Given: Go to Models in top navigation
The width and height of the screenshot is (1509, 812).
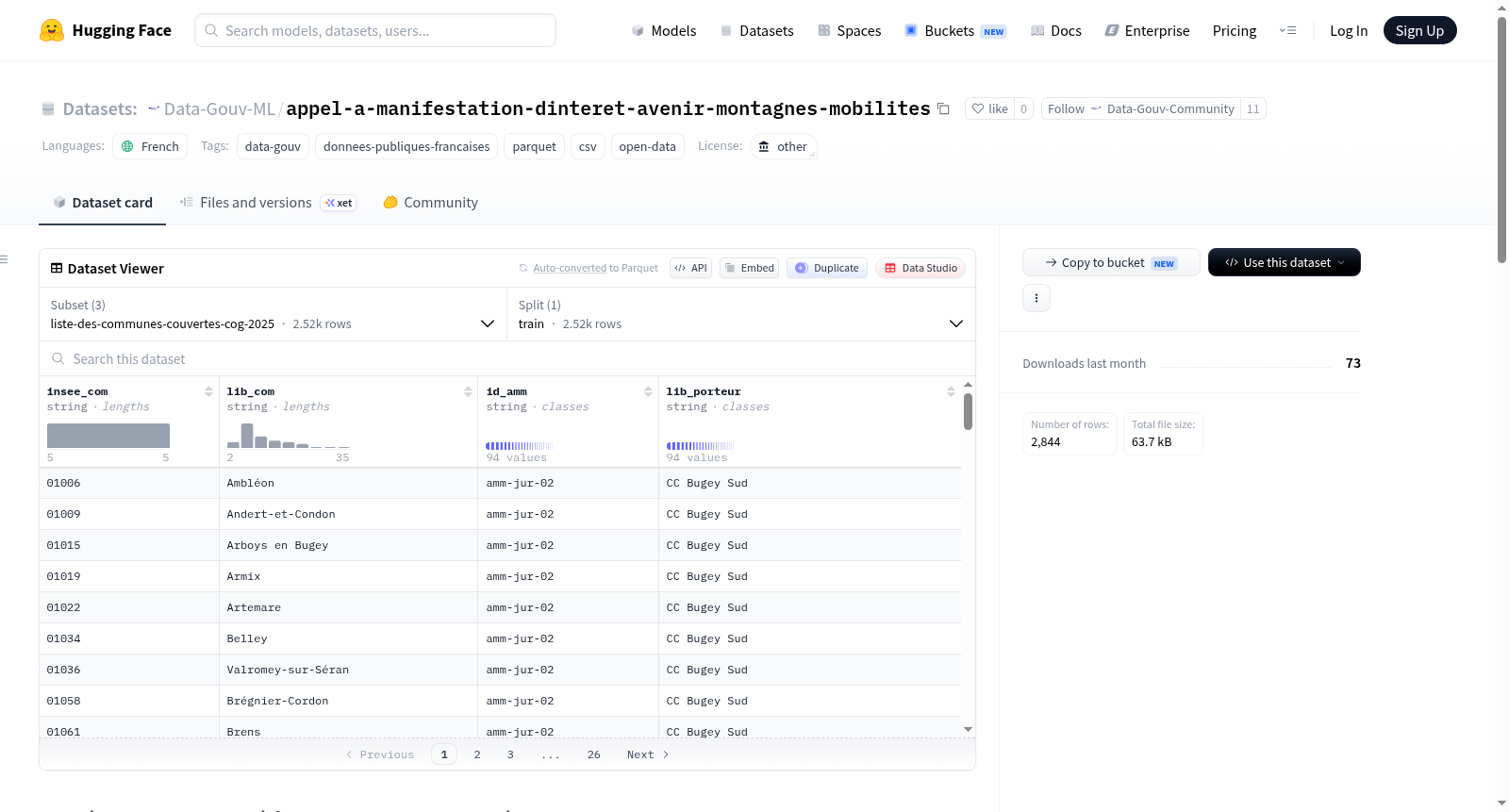Looking at the screenshot, I should [x=664, y=31].
